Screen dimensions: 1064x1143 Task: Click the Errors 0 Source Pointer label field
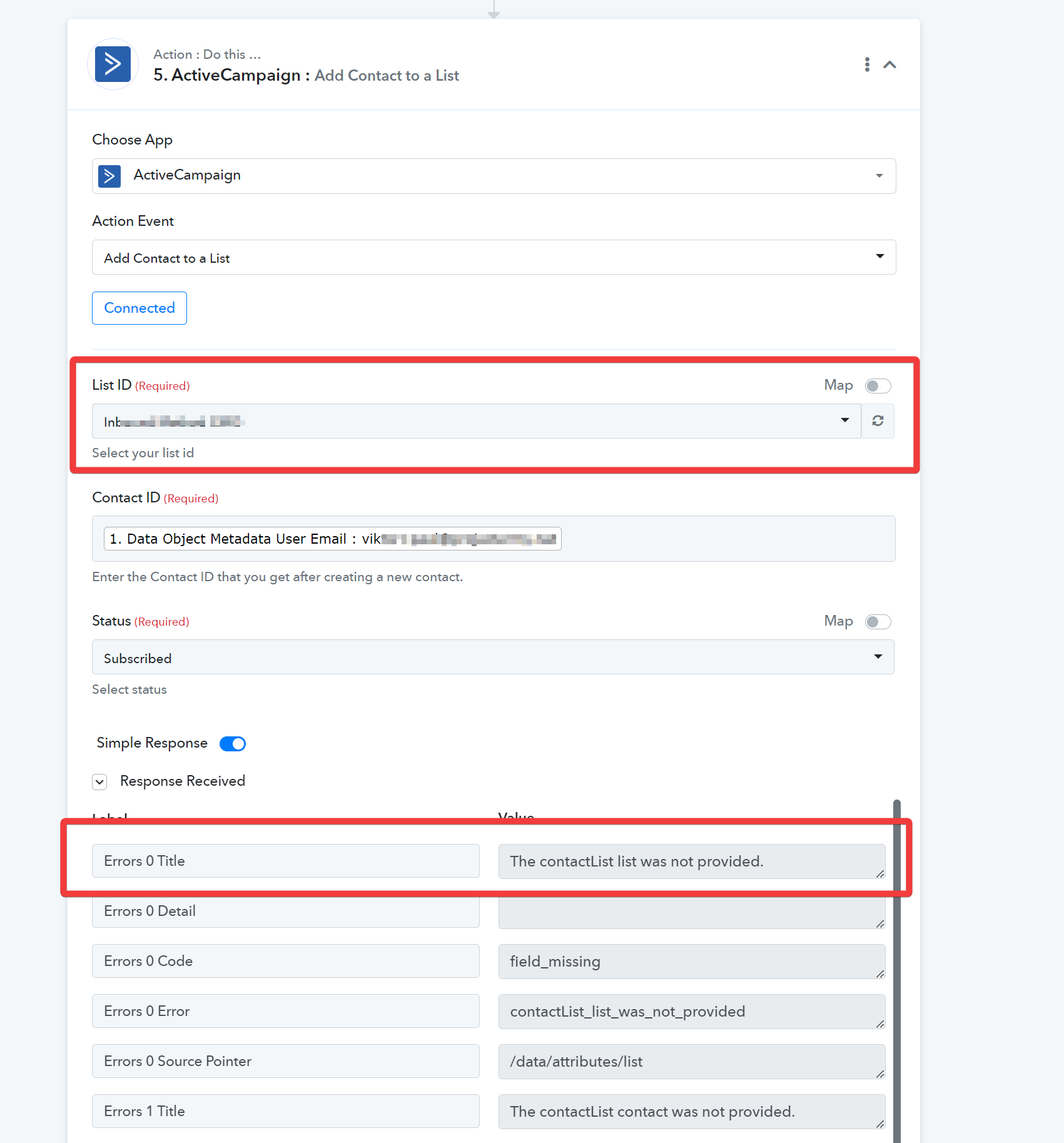point(286,1061)
